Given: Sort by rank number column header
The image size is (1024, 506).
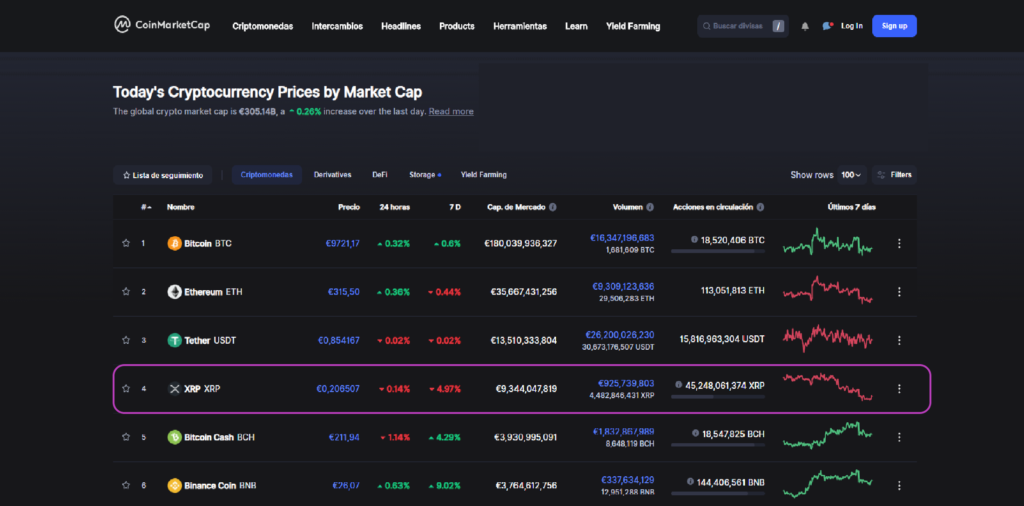Looking at the screenshot, I should [x=145, y=207].
